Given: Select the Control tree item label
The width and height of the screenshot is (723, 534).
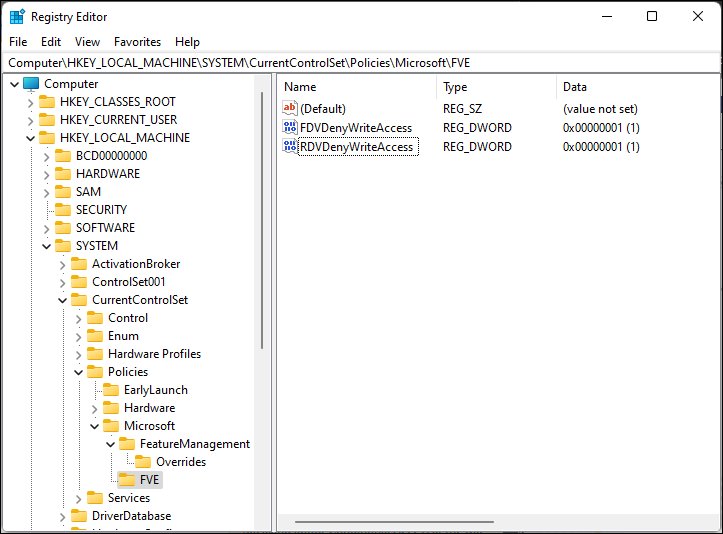Looking at the screenshot, I should tap(128, 318).
